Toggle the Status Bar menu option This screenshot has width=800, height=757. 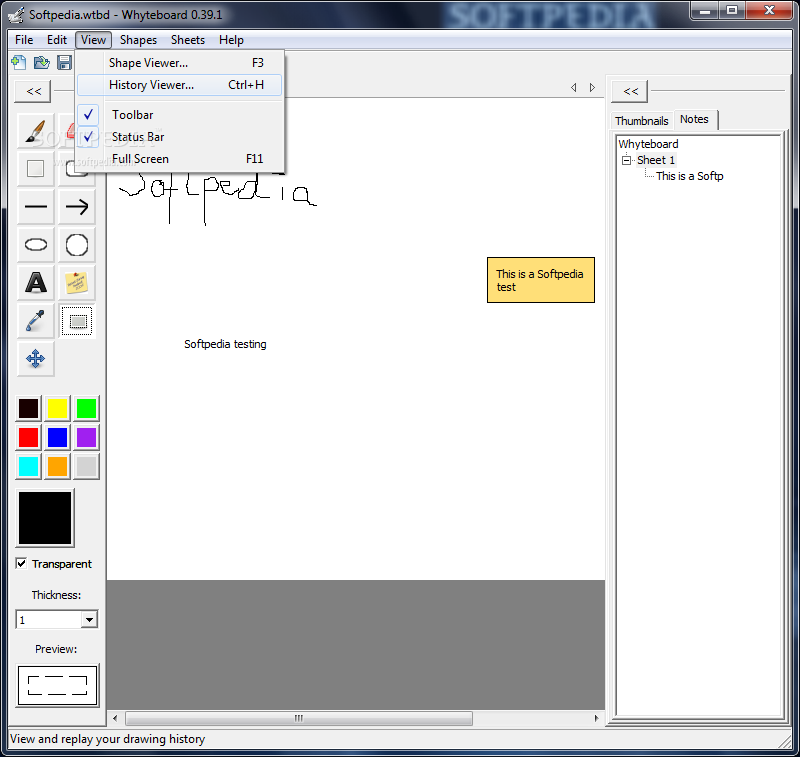point(180,137)
